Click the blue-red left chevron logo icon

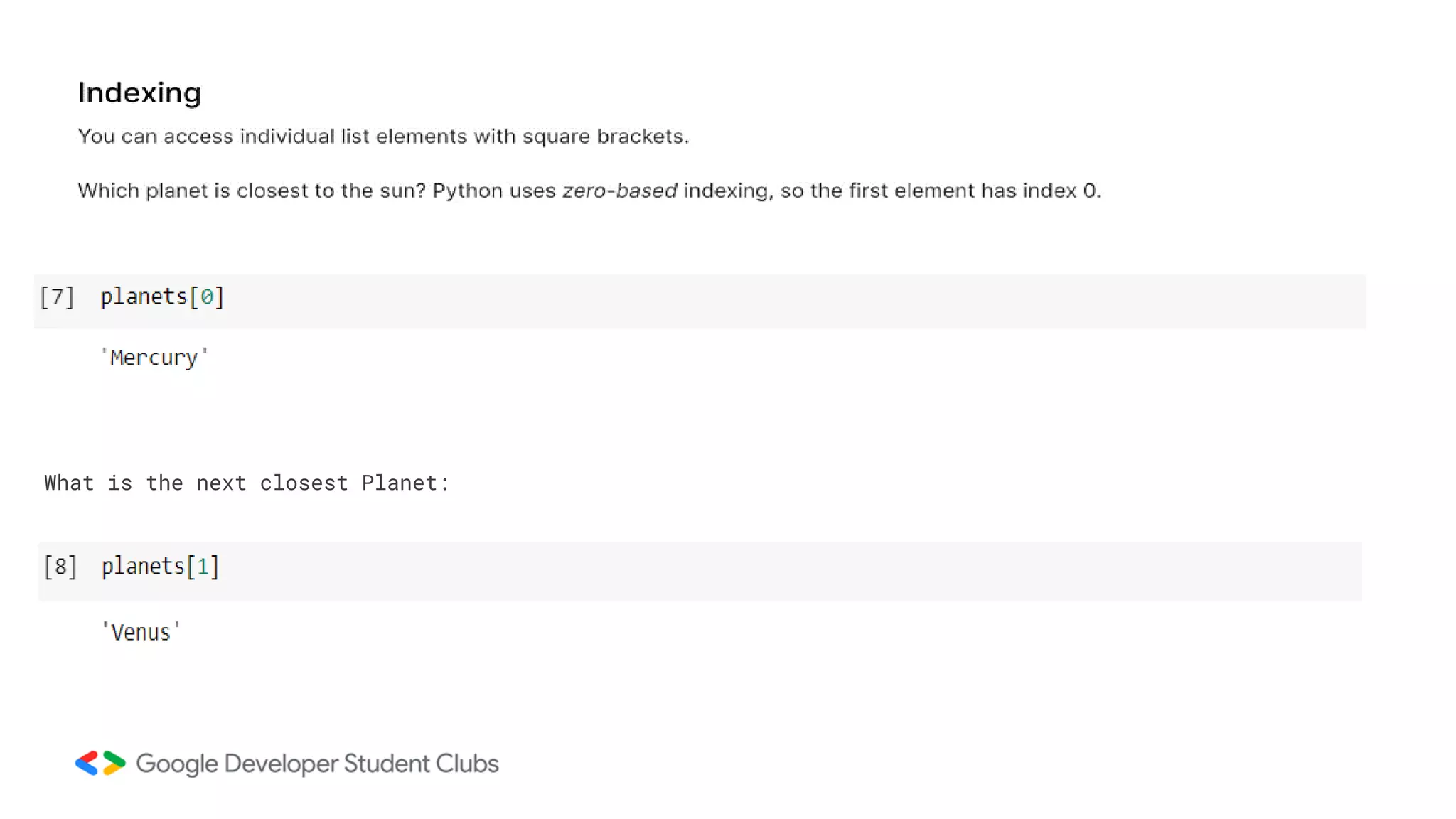pos(86,763)
